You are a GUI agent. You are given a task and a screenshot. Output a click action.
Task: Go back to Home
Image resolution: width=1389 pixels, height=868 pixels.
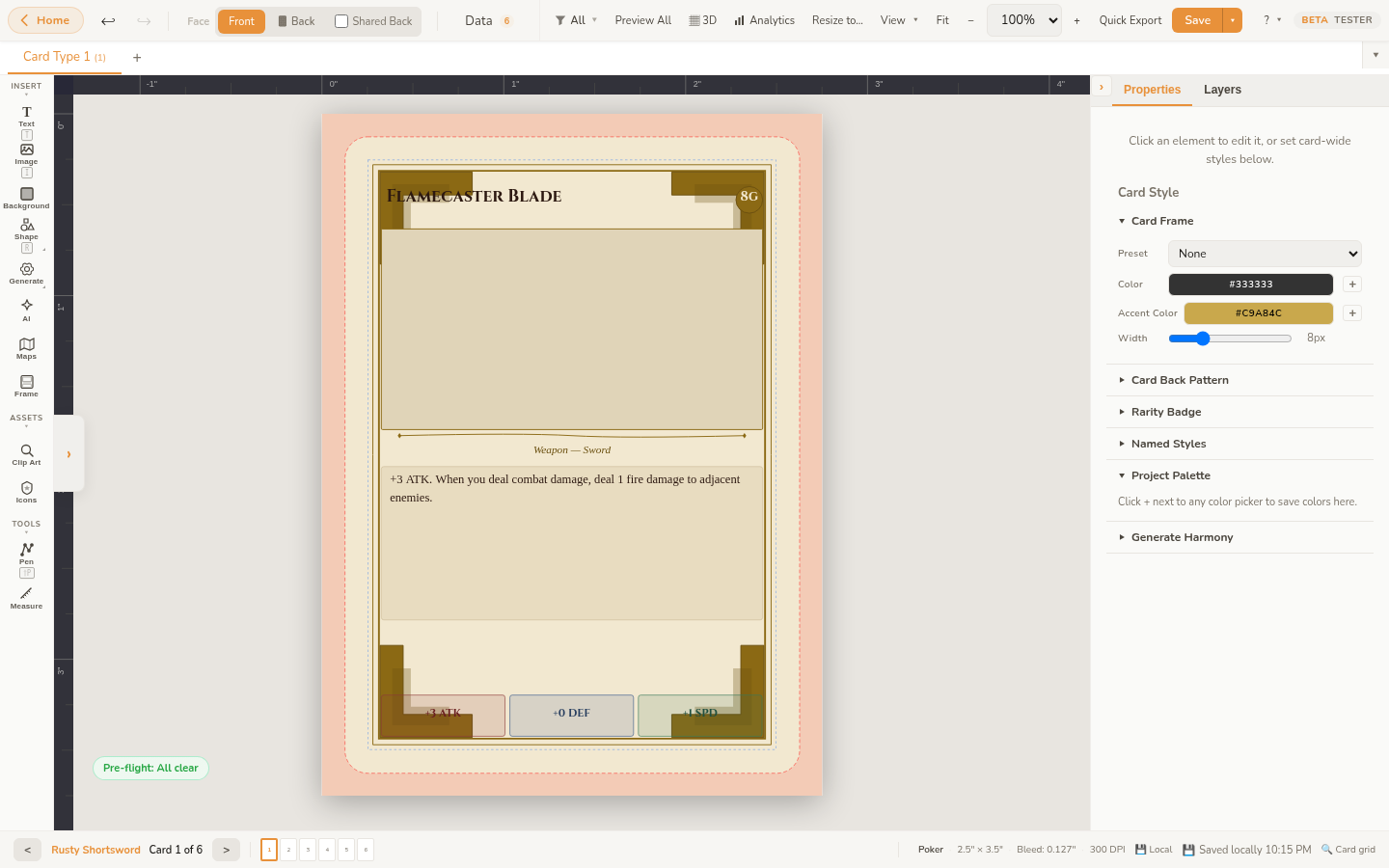coord(45,20)
